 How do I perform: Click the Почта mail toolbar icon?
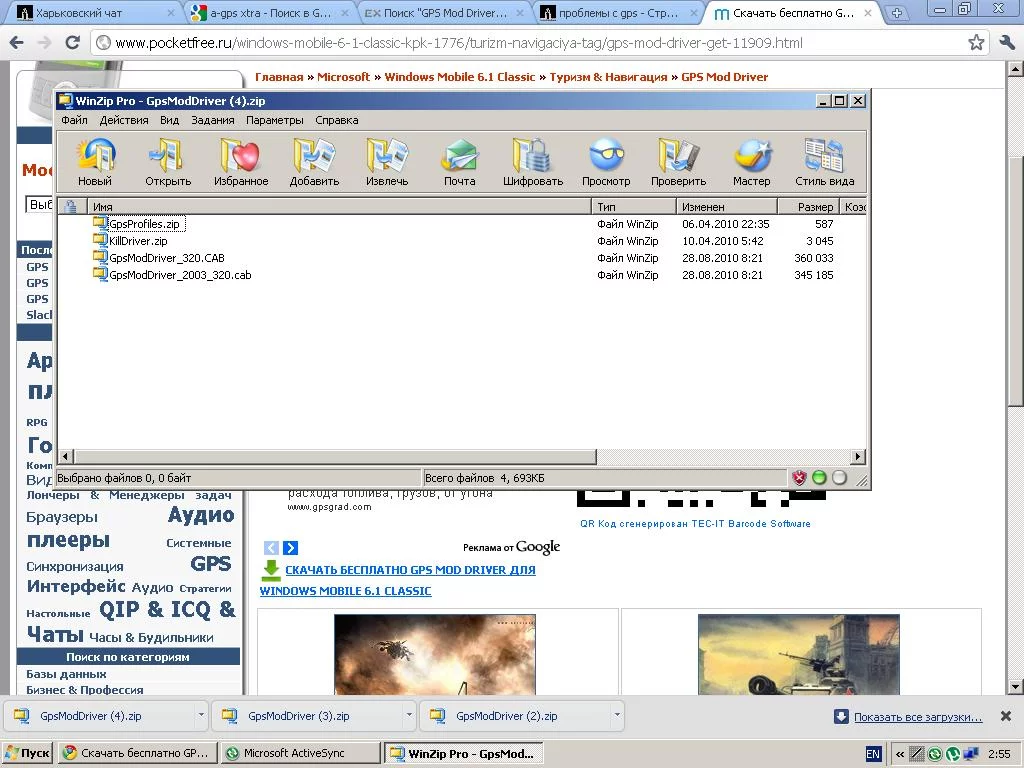pos(460,162)
